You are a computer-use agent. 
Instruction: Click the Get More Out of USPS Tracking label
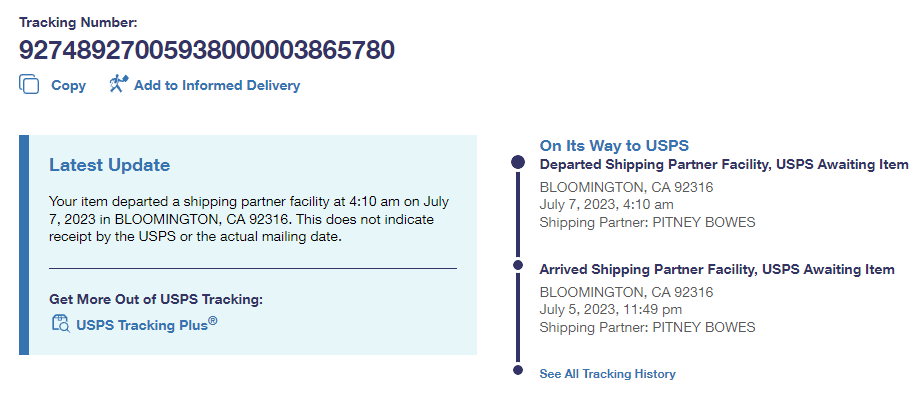click(155, 299)
